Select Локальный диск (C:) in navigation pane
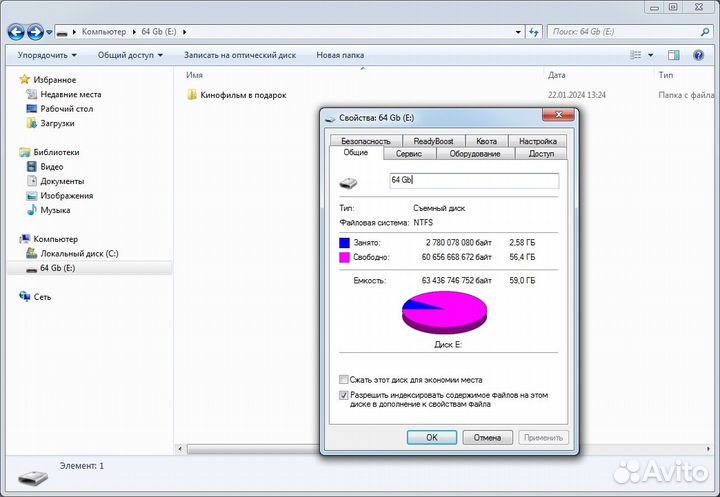 (x=79, y=254)
